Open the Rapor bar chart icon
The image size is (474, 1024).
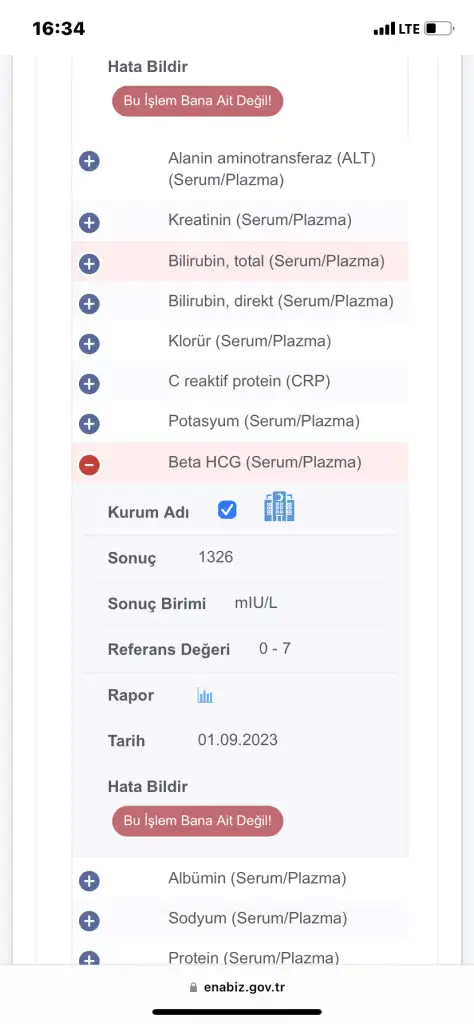206,696
